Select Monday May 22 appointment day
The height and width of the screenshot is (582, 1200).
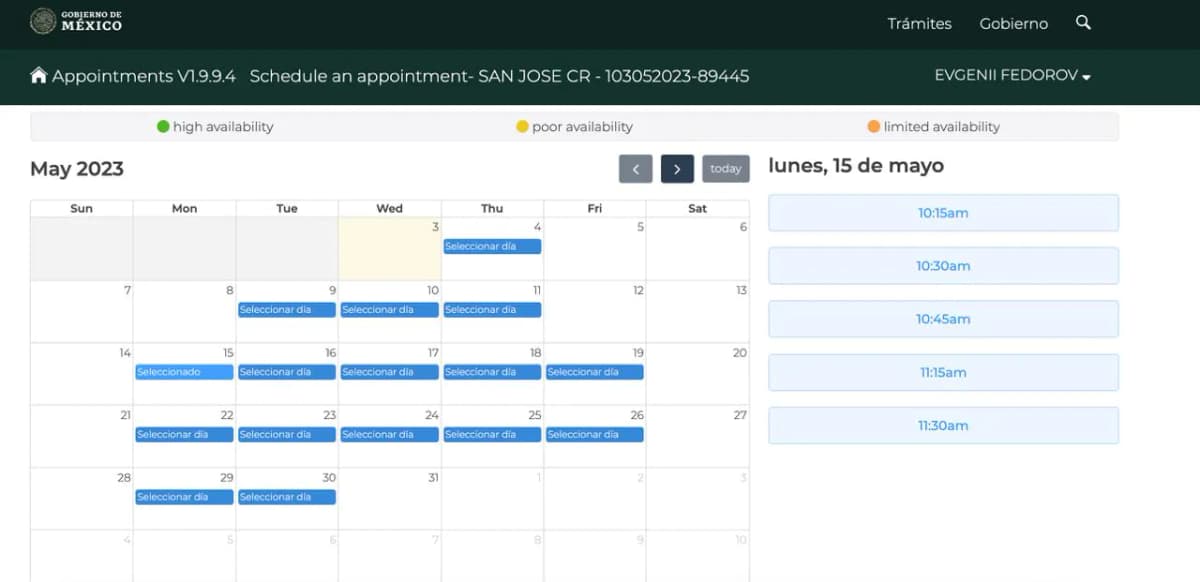[184, 435]
